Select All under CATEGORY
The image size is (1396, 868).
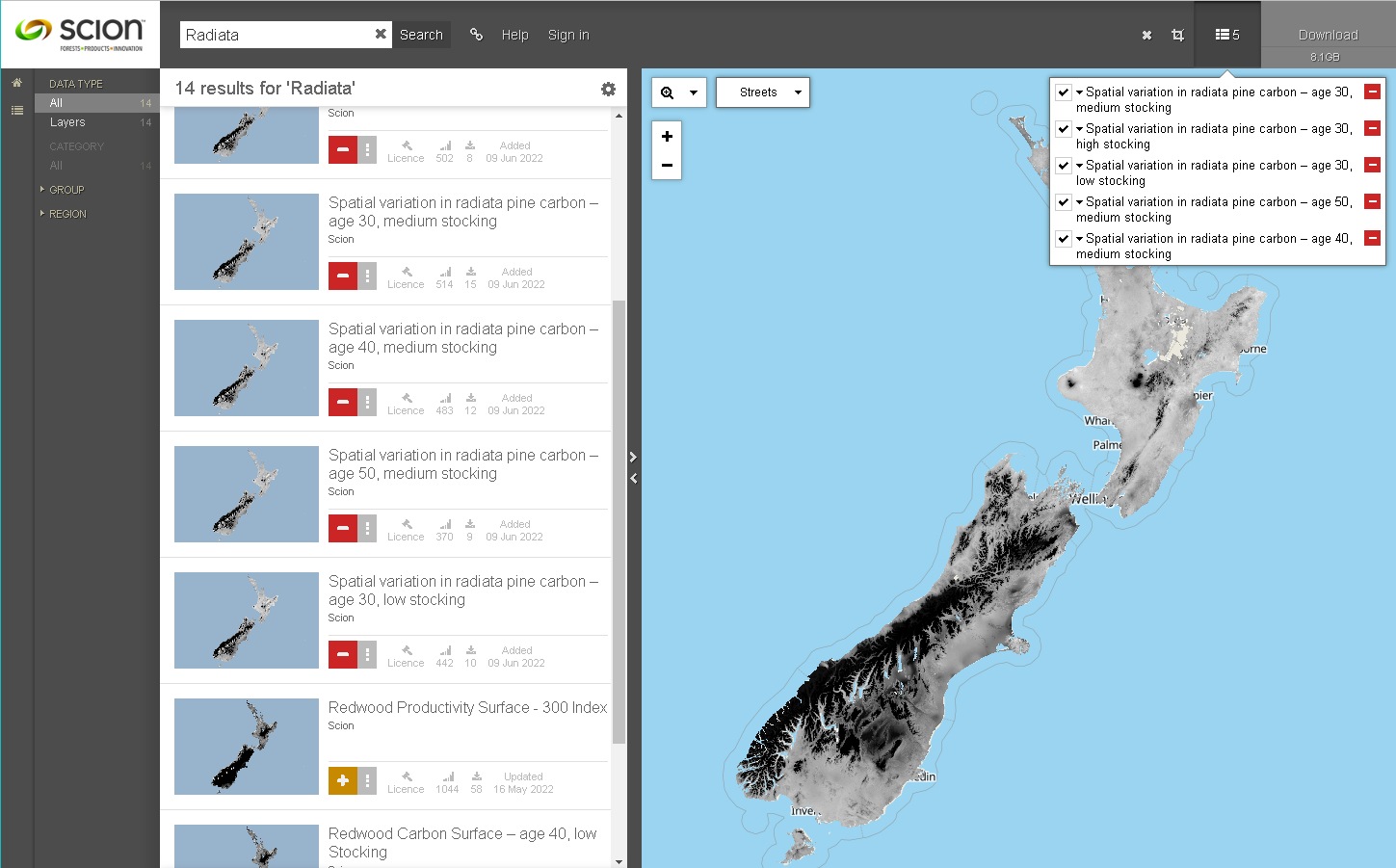click(x=96, y=166)
